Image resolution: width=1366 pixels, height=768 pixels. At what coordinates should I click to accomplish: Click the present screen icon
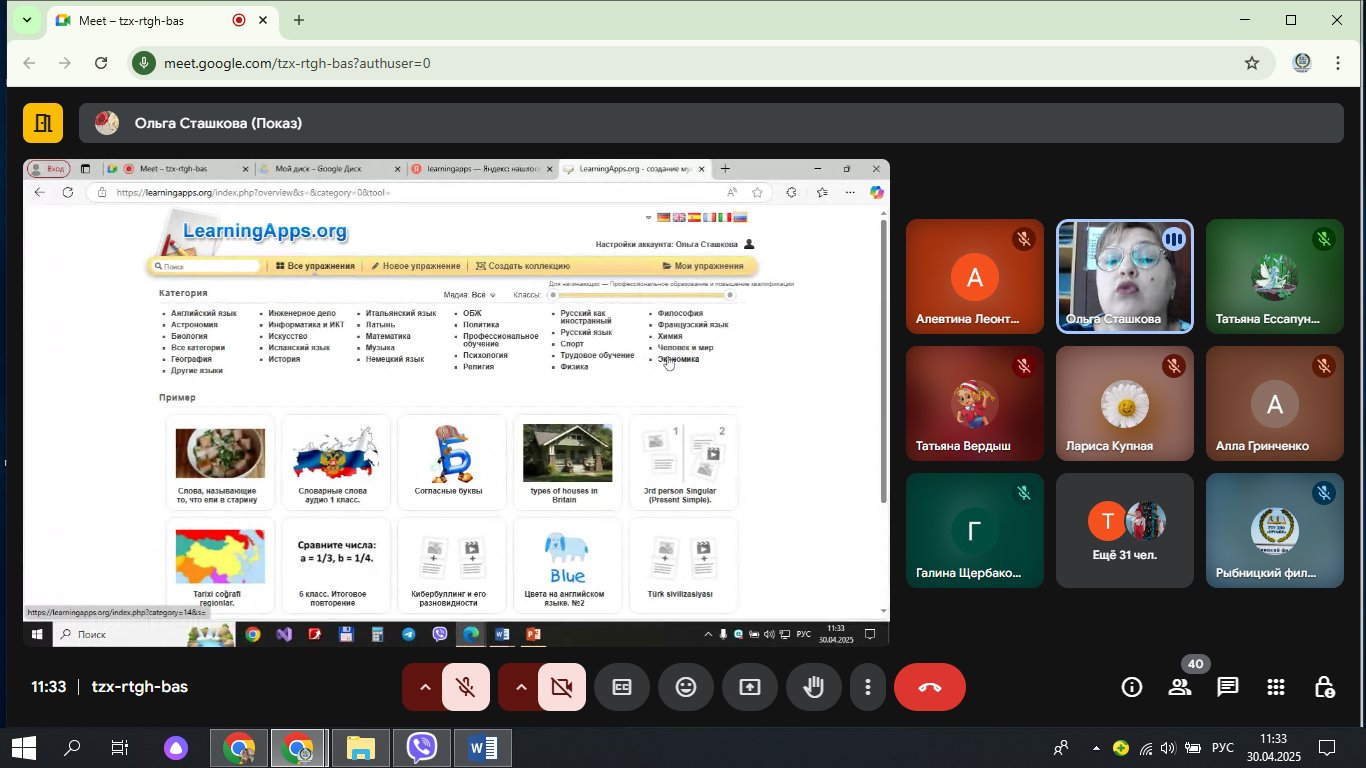(750, 687)
